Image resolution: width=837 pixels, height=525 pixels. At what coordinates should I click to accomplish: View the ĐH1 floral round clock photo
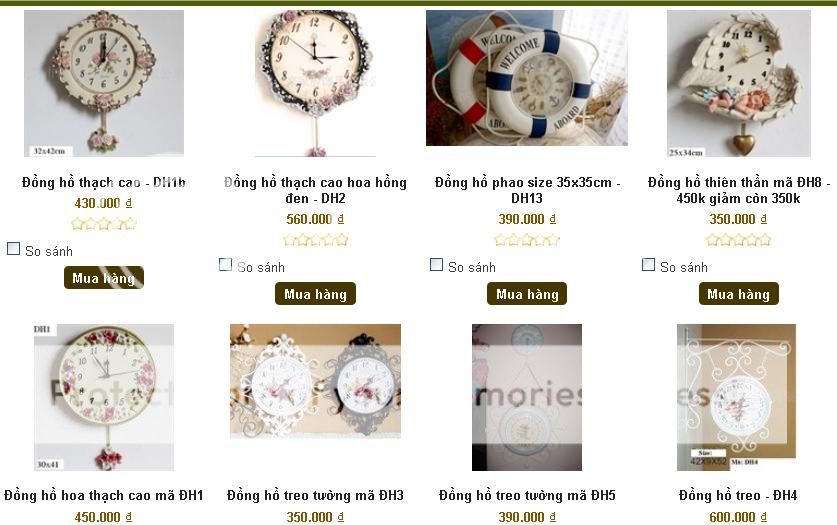pyautogui.click(x=104, y=397)
